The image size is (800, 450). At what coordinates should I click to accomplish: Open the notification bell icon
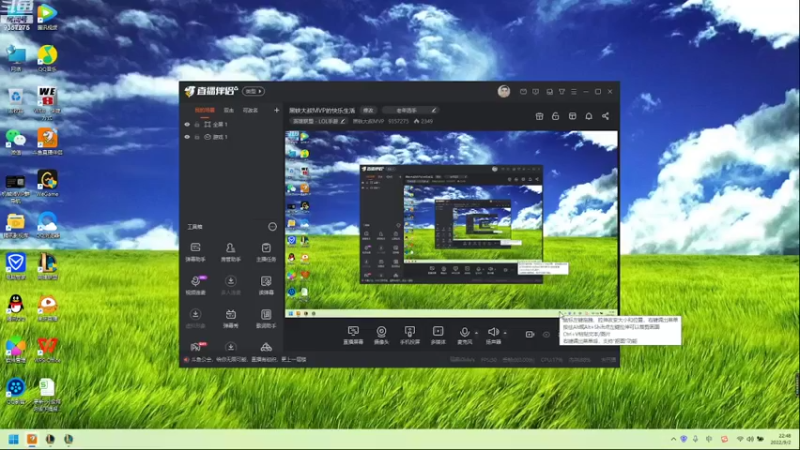point(589,116)
